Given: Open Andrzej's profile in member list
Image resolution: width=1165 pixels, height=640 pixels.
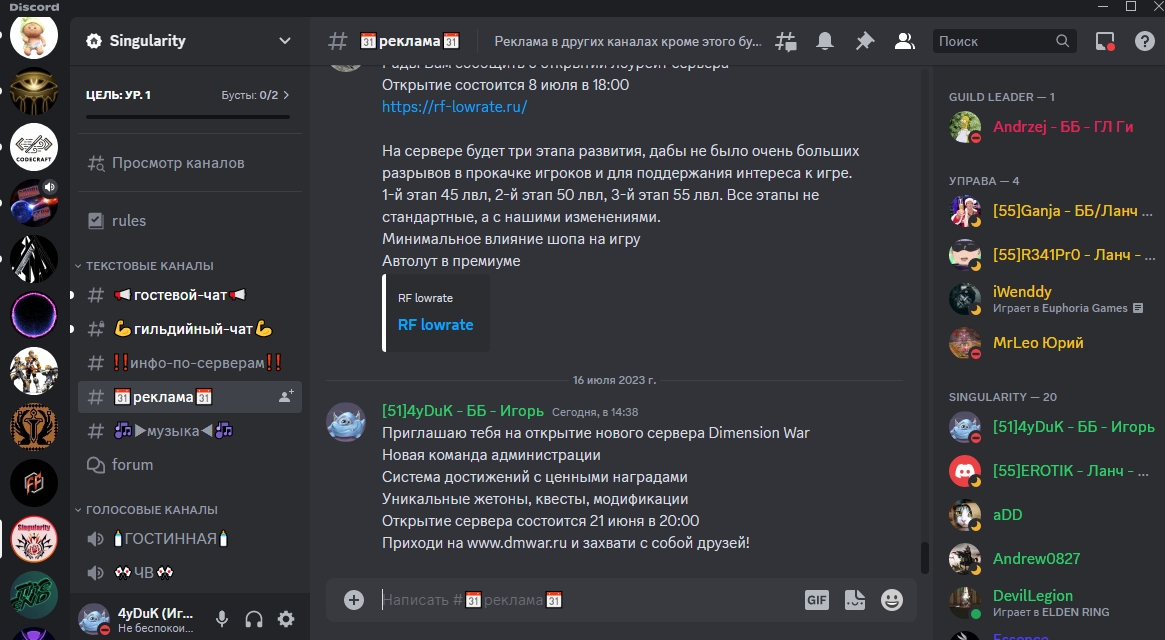Looking at the screenshot, I should [x=1051, y=127].
